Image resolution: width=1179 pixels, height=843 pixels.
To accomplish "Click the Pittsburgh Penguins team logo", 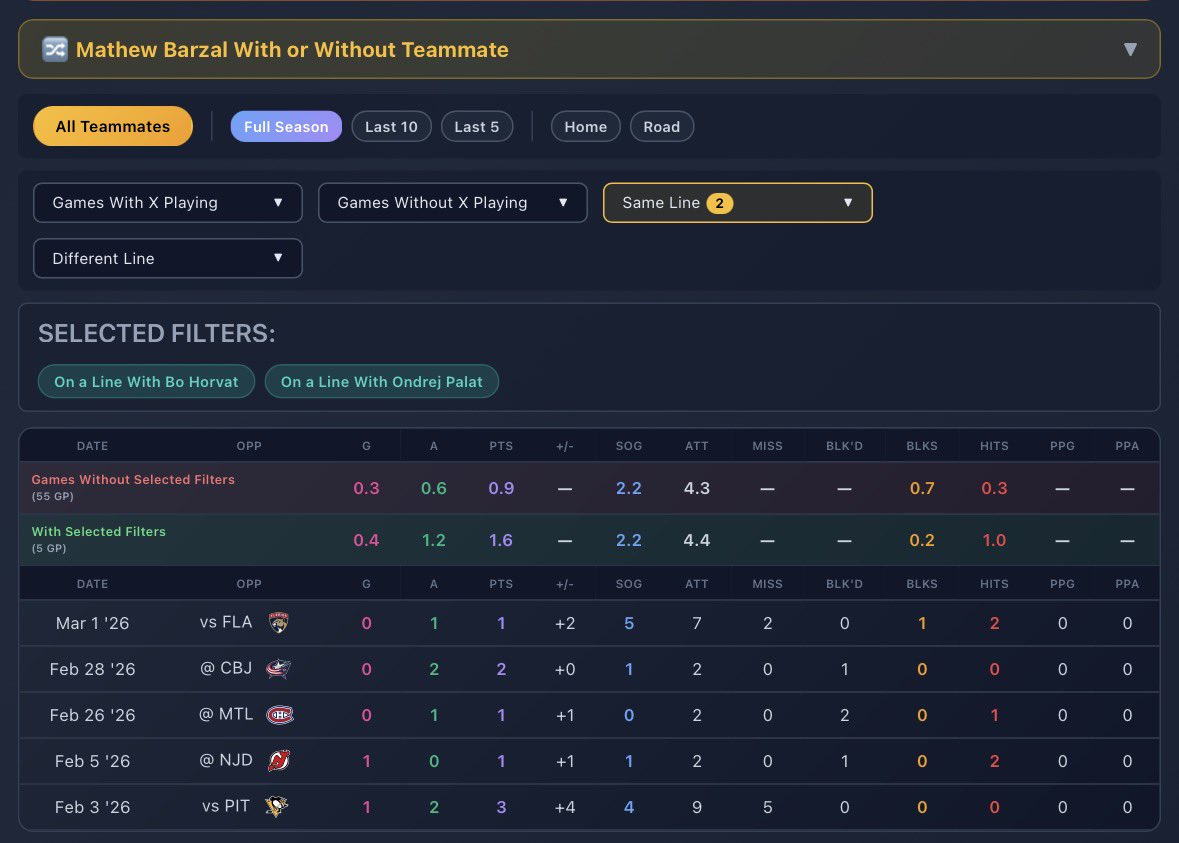I will pos(277,806).
